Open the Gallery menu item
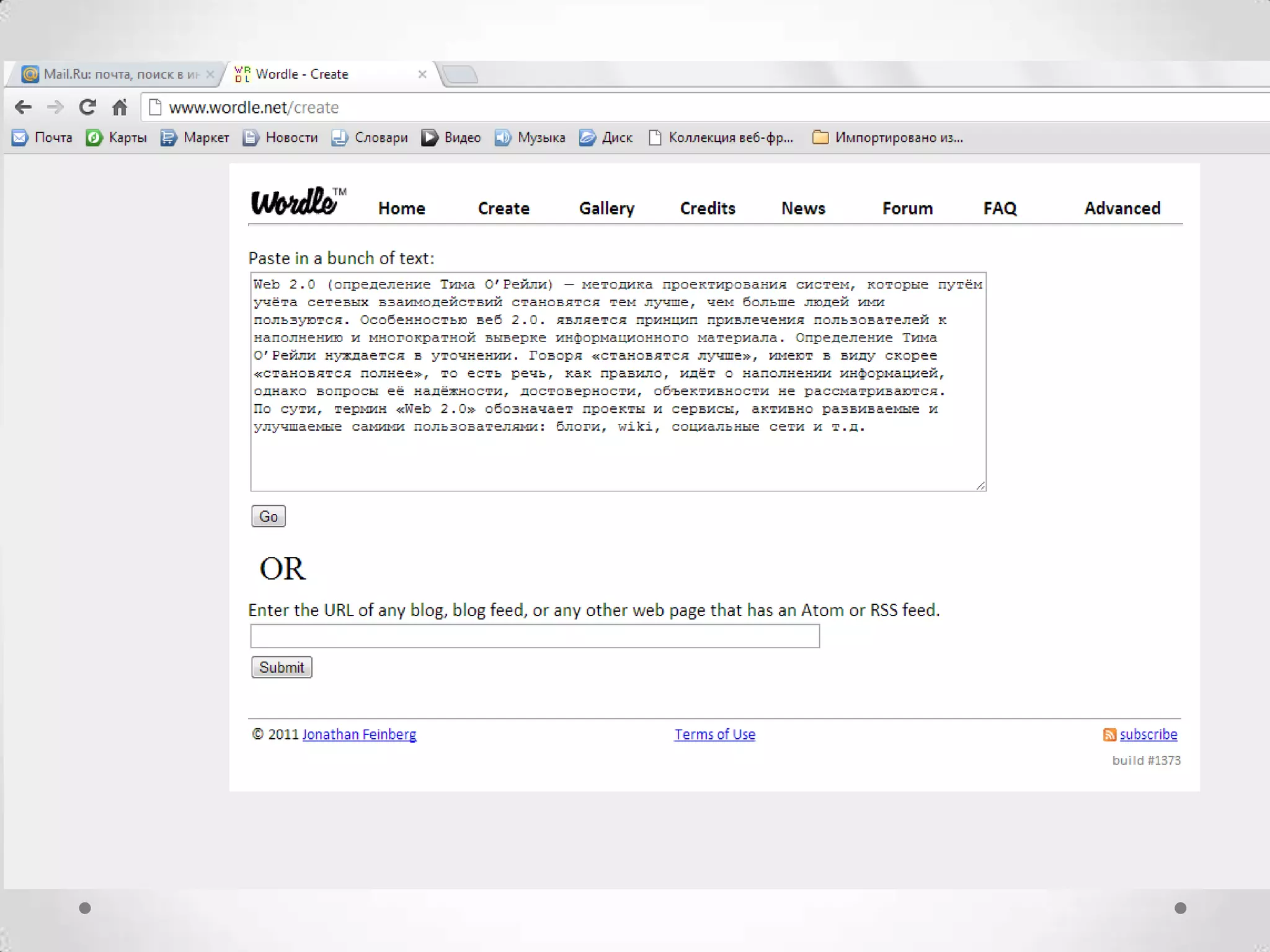 coord(606,208)
